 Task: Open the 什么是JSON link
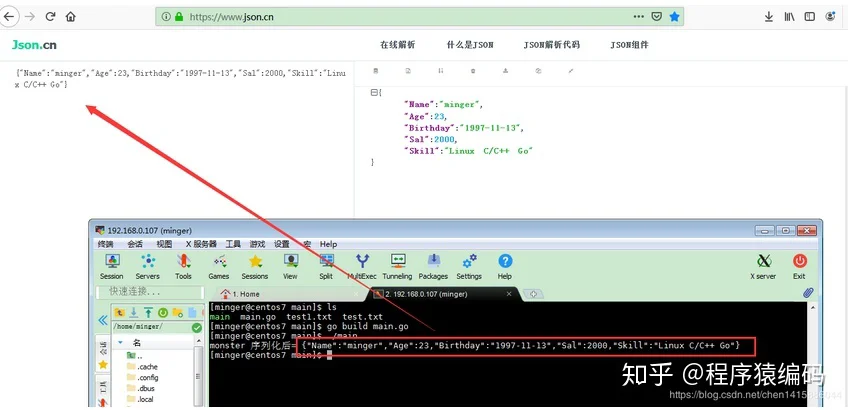(x=470, y=45)
